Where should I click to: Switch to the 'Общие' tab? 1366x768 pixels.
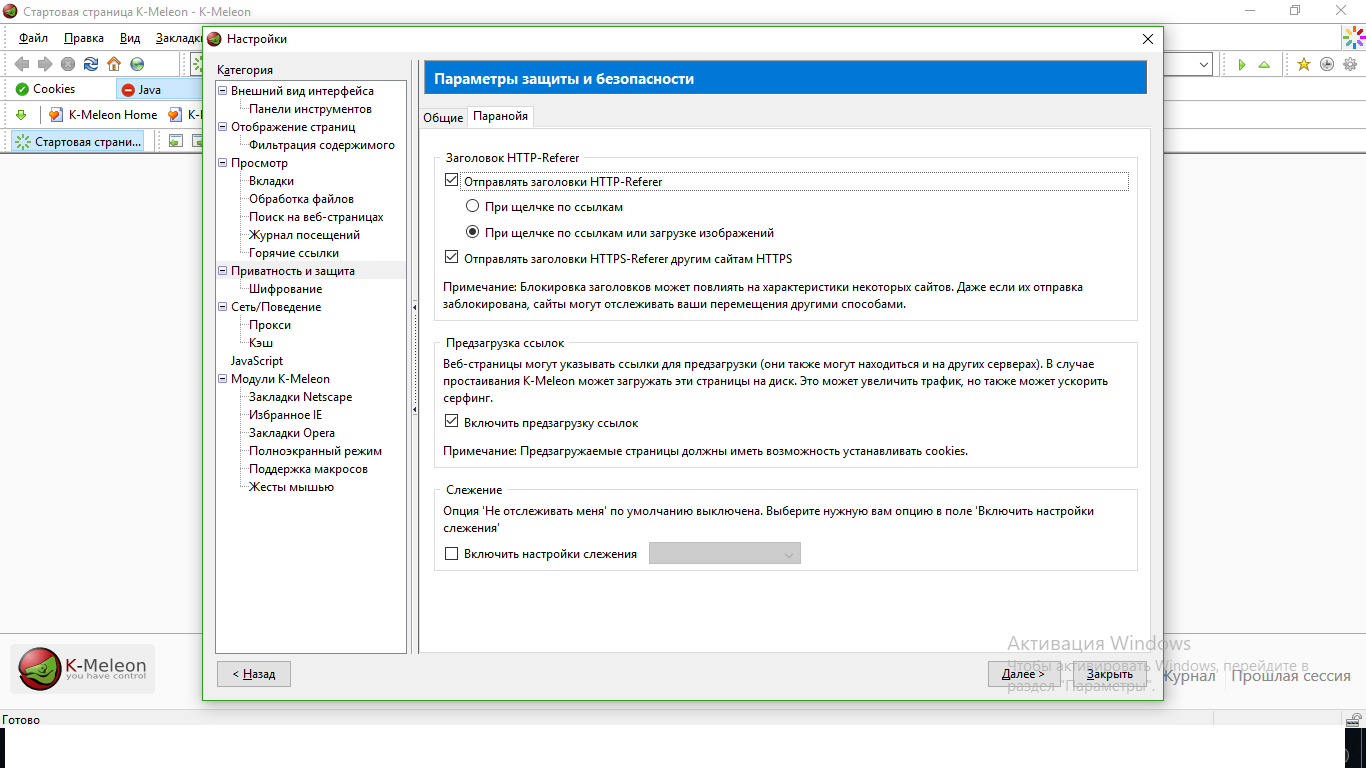[442, 117]
